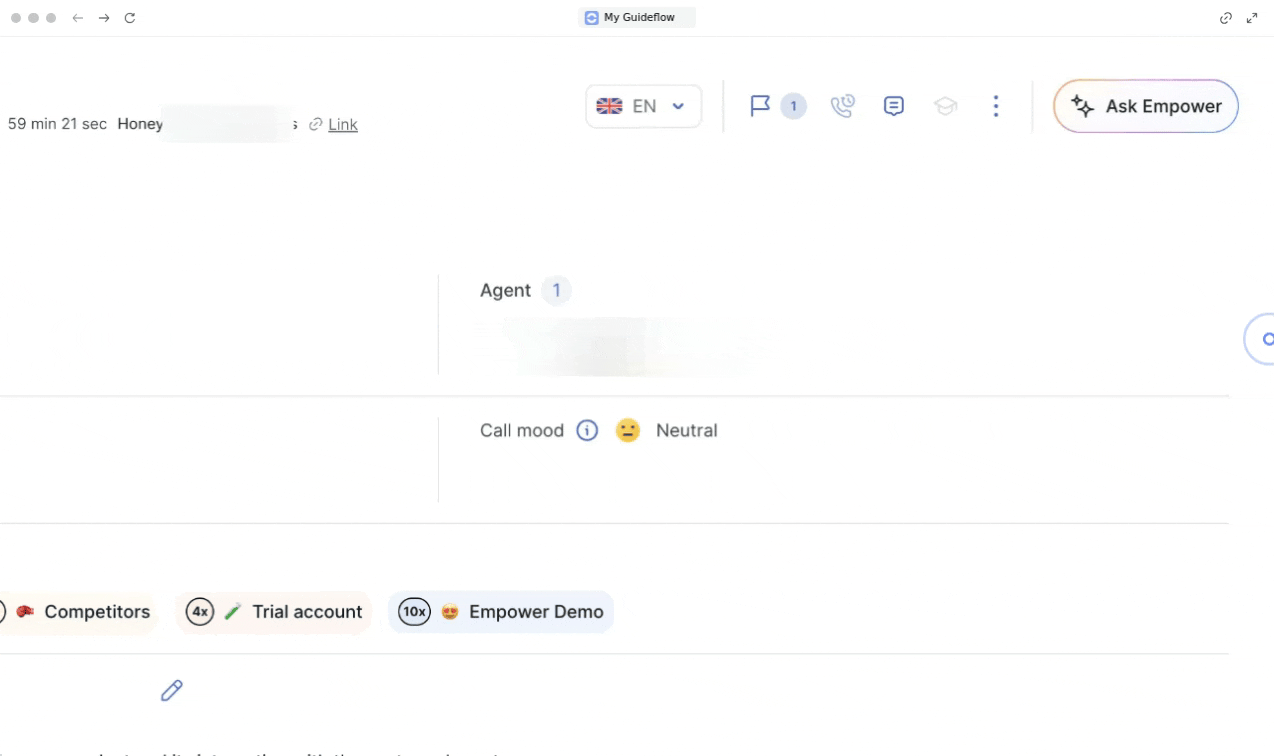This screenshot has height=756, width=1274.
Task: Open the phone call icon
Action: click(x=843, y=106)
